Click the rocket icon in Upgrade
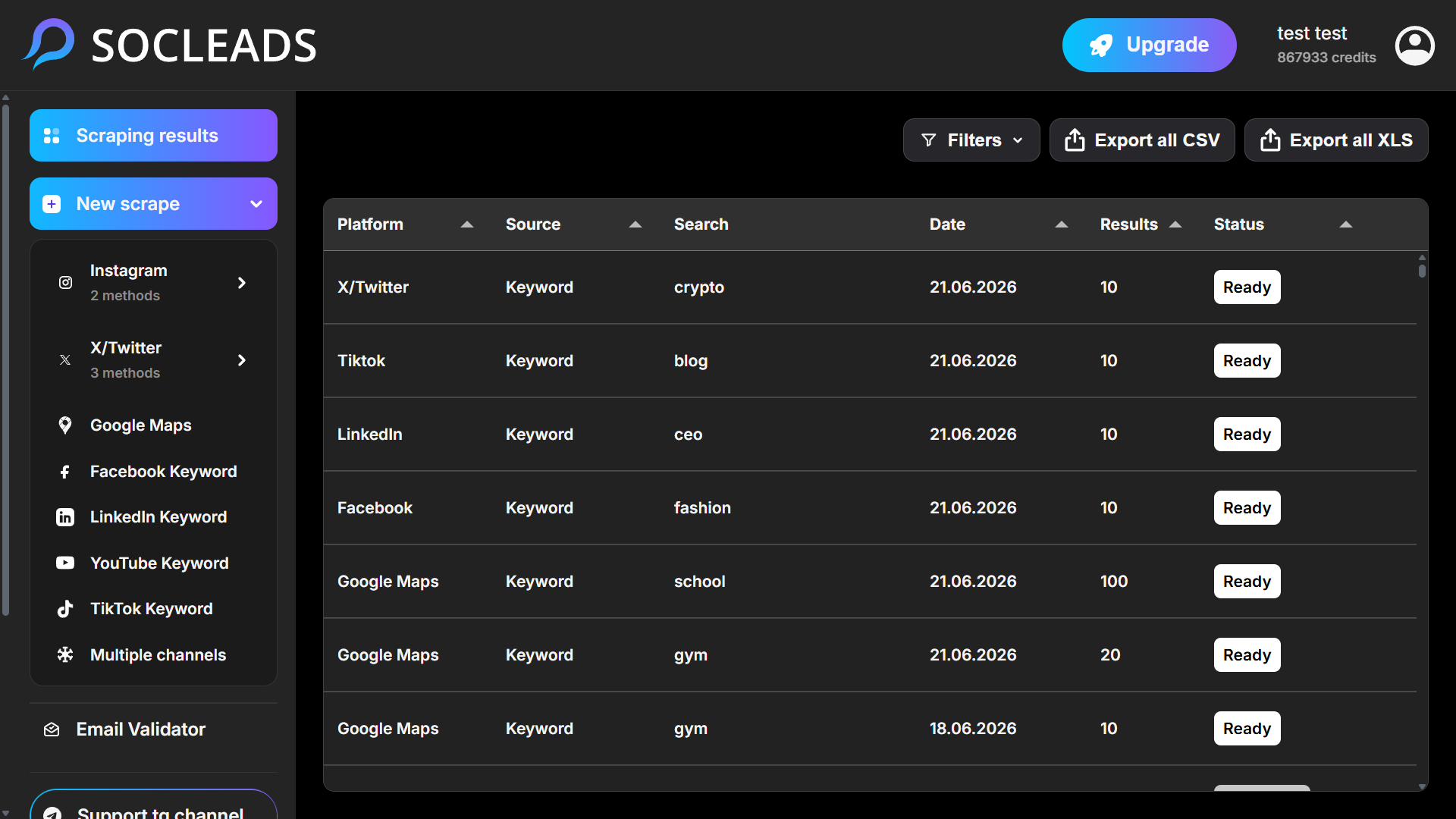The image size is (1456, 819). pyautogui.click(x=1101, y=45)
